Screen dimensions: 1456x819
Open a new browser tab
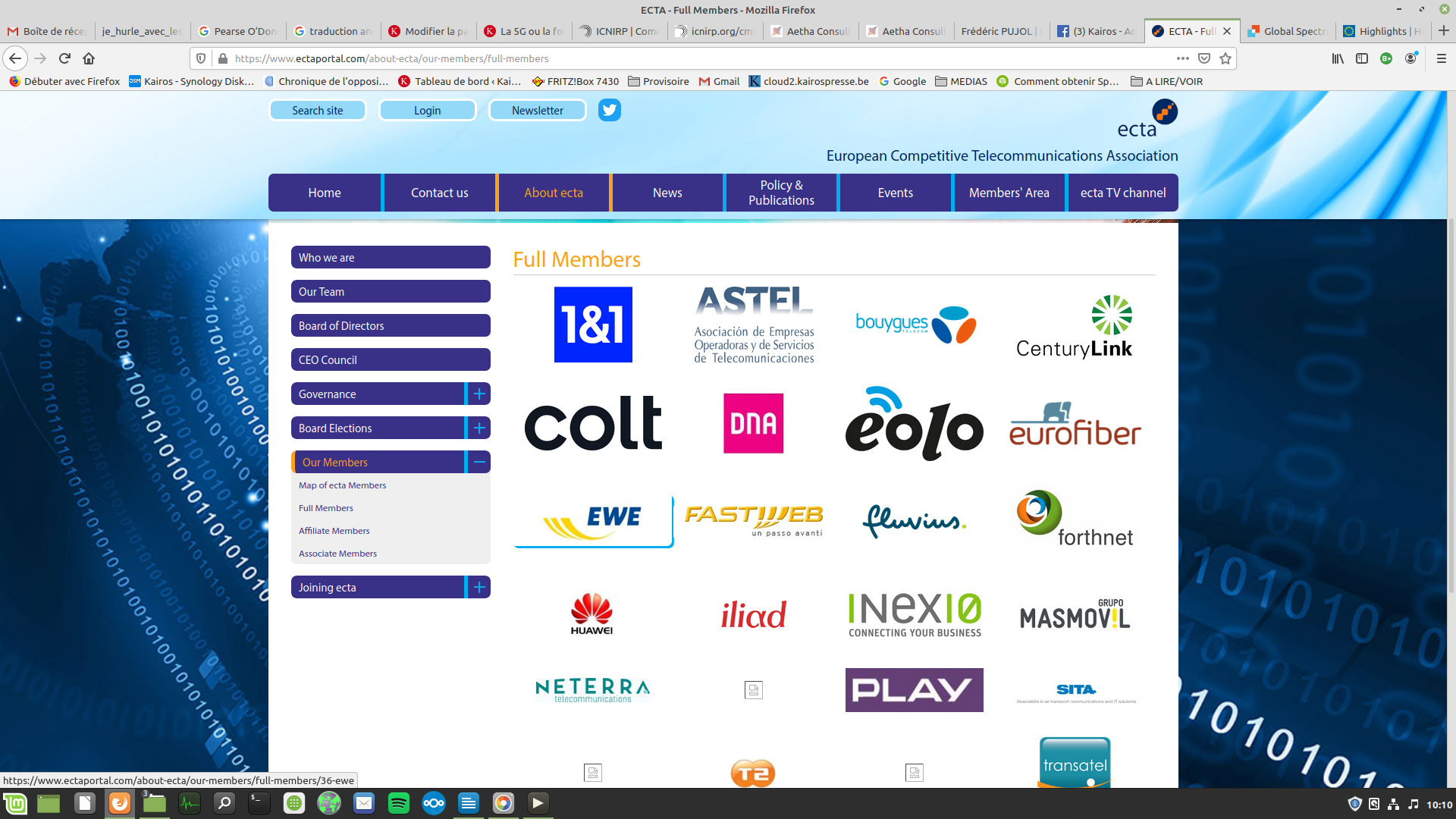1443,31
